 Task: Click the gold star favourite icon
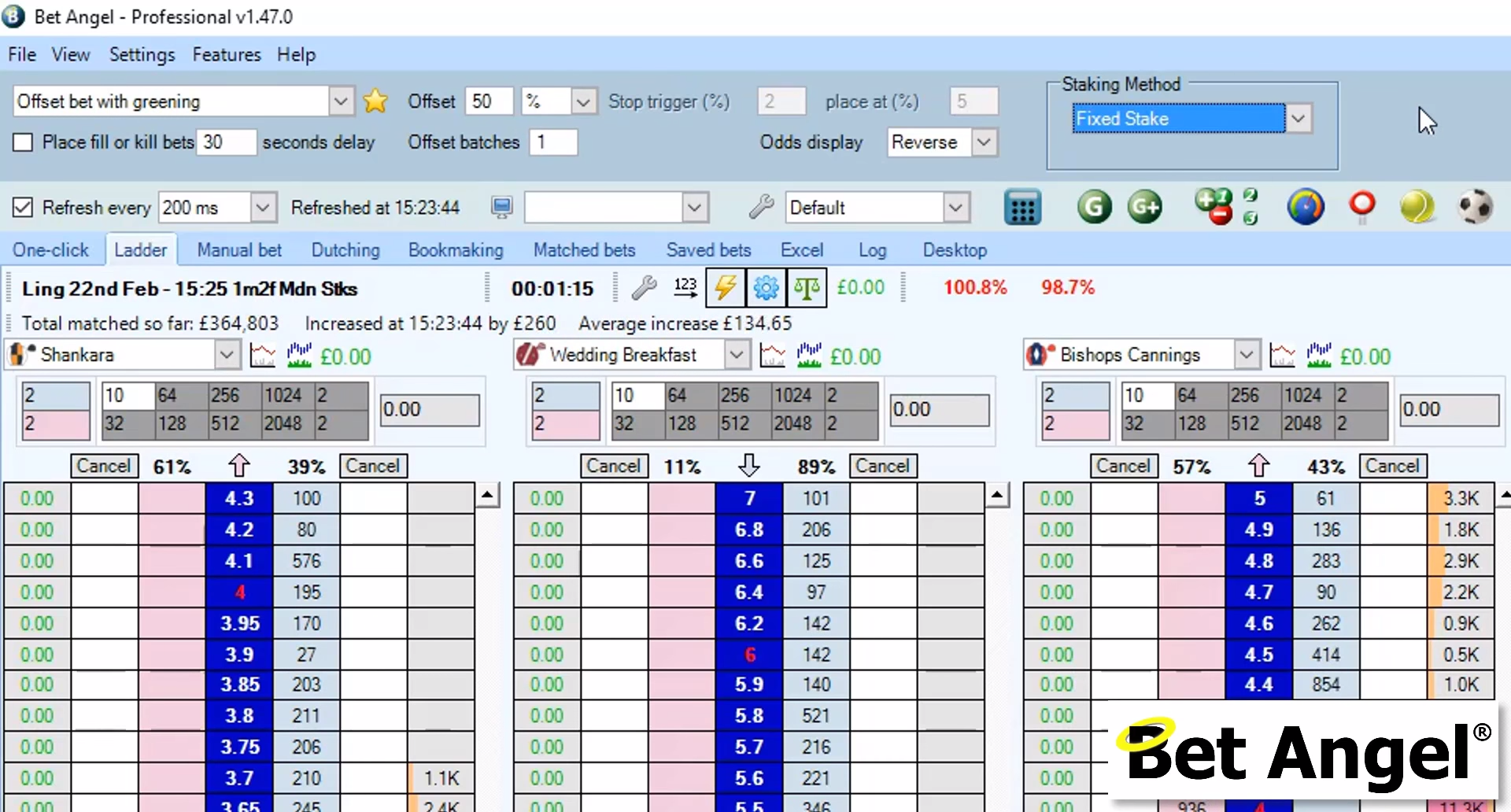pyautogui.click(x=375, y=101)
